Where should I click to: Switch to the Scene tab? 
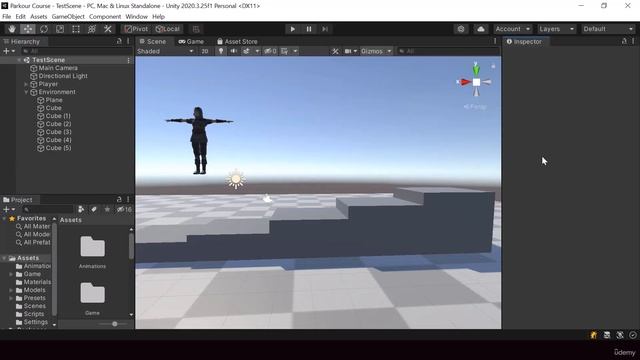click(x=153, y=42)
